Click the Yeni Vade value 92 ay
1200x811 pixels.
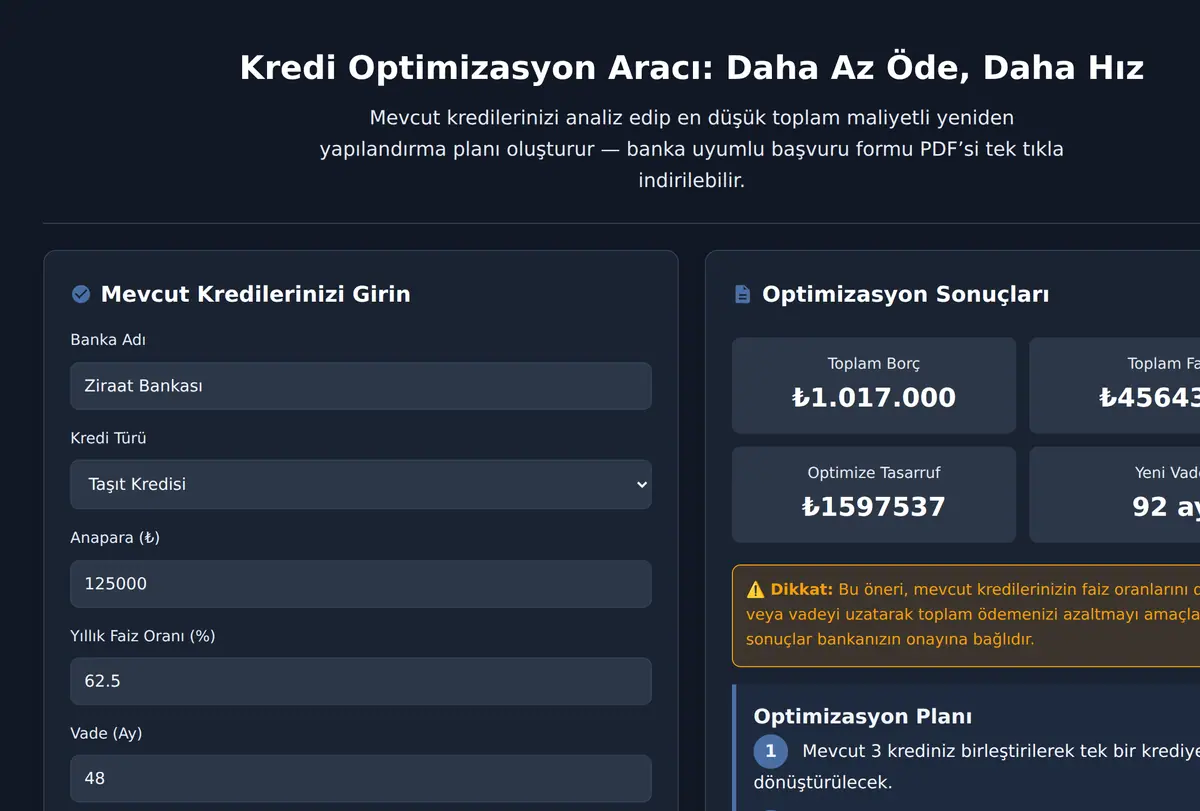[1166, 507]
